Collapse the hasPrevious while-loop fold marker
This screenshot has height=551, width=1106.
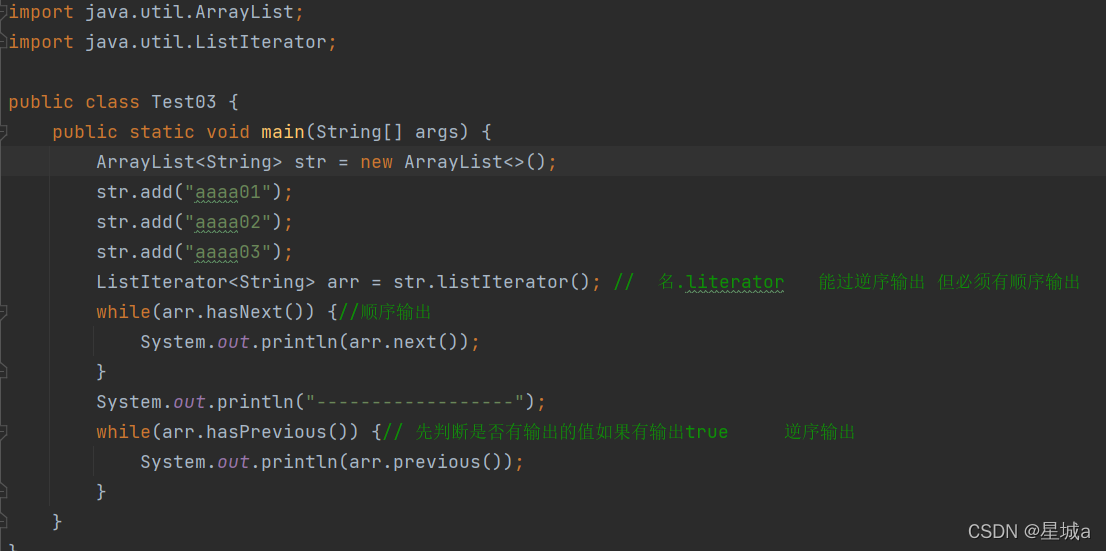(x=4, y=431)
